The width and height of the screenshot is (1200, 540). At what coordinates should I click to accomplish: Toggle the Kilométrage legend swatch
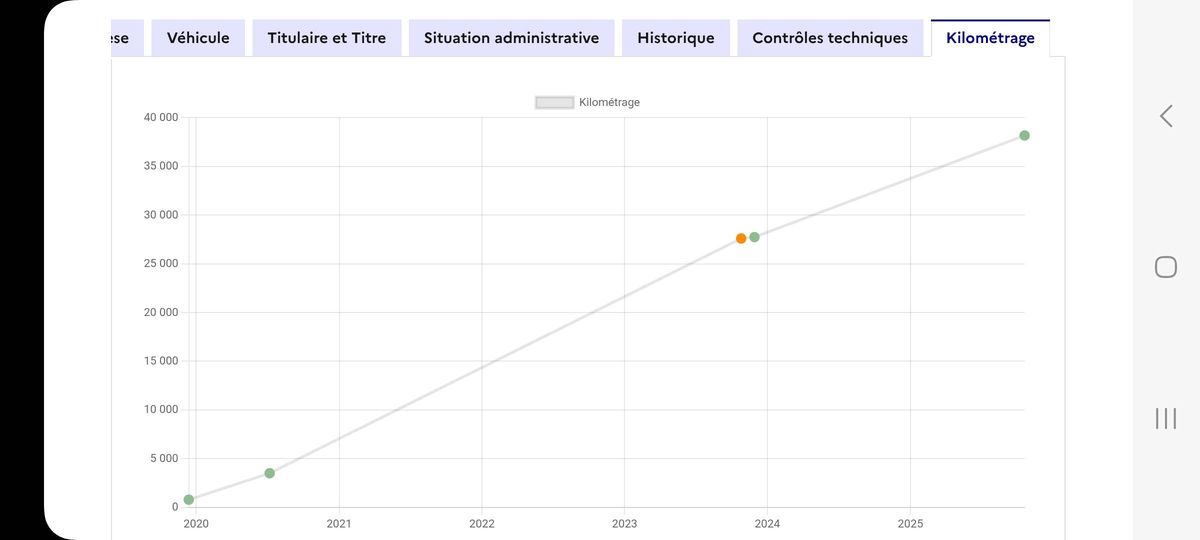pos(554,102)
